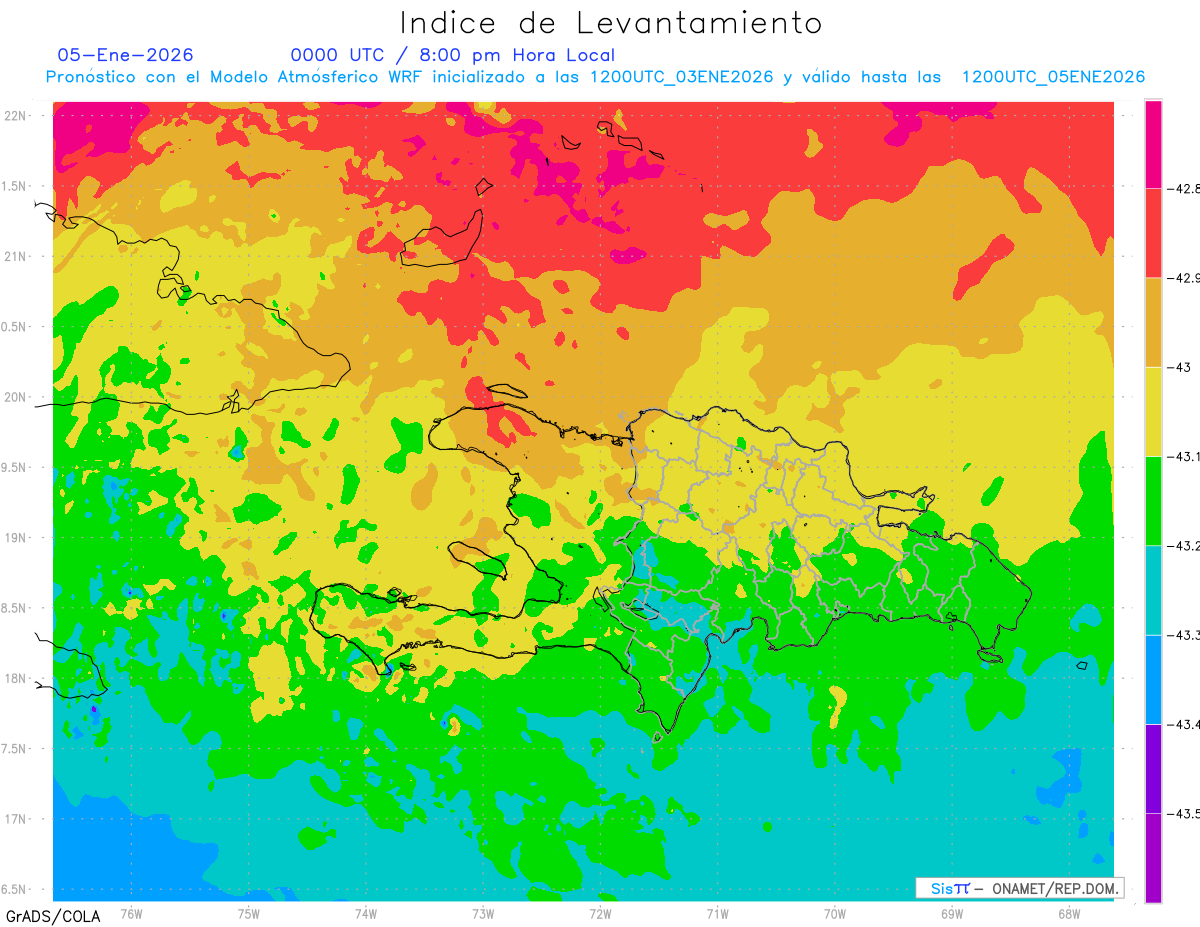Click the longitude label "70W"

[835, 914]
